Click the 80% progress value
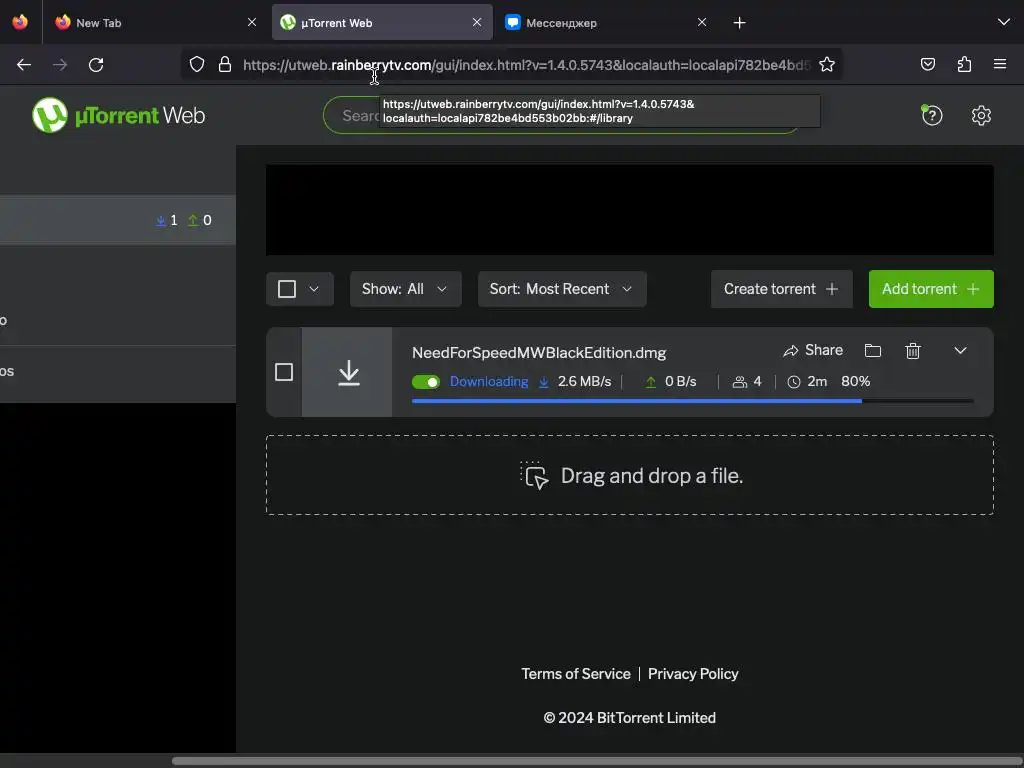This screenshot has width=1024, height=768. pos(856,381)
